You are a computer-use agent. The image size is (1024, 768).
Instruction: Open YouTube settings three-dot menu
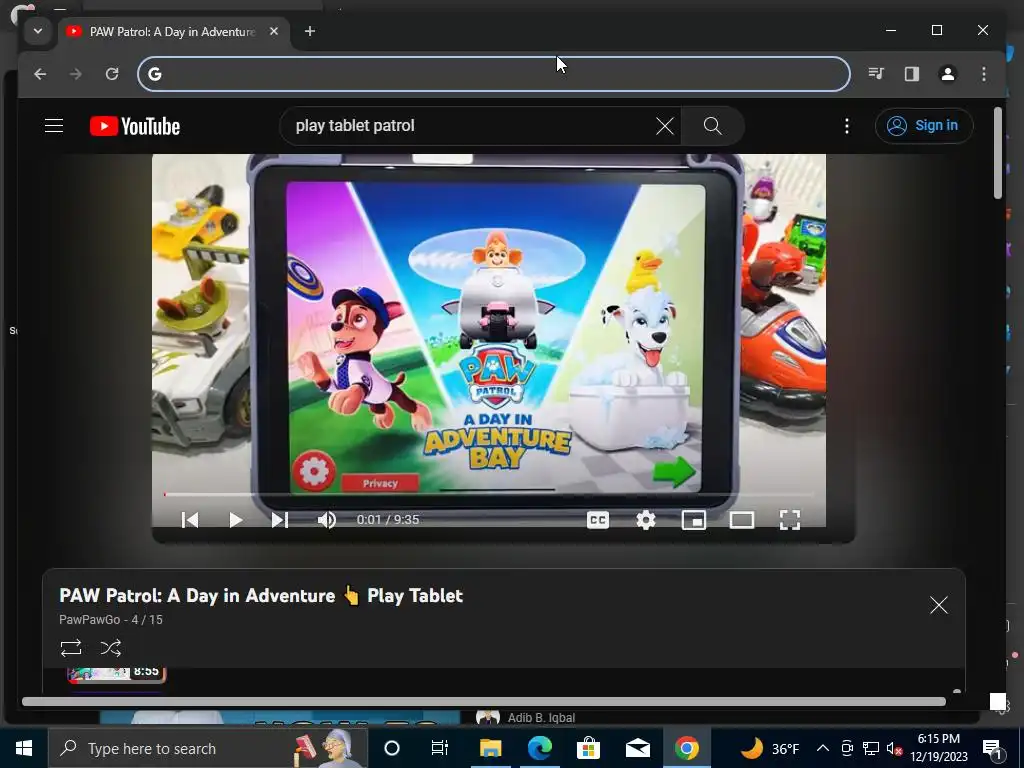(846, 126)
